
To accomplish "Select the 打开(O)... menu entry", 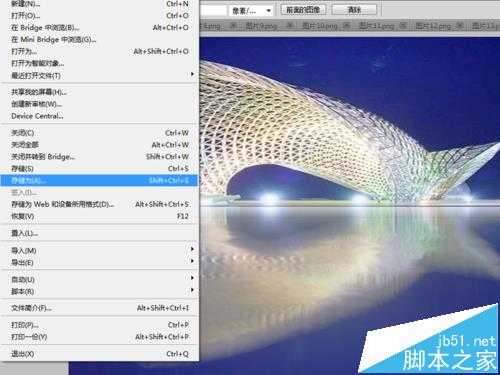I will coord(99,16).
